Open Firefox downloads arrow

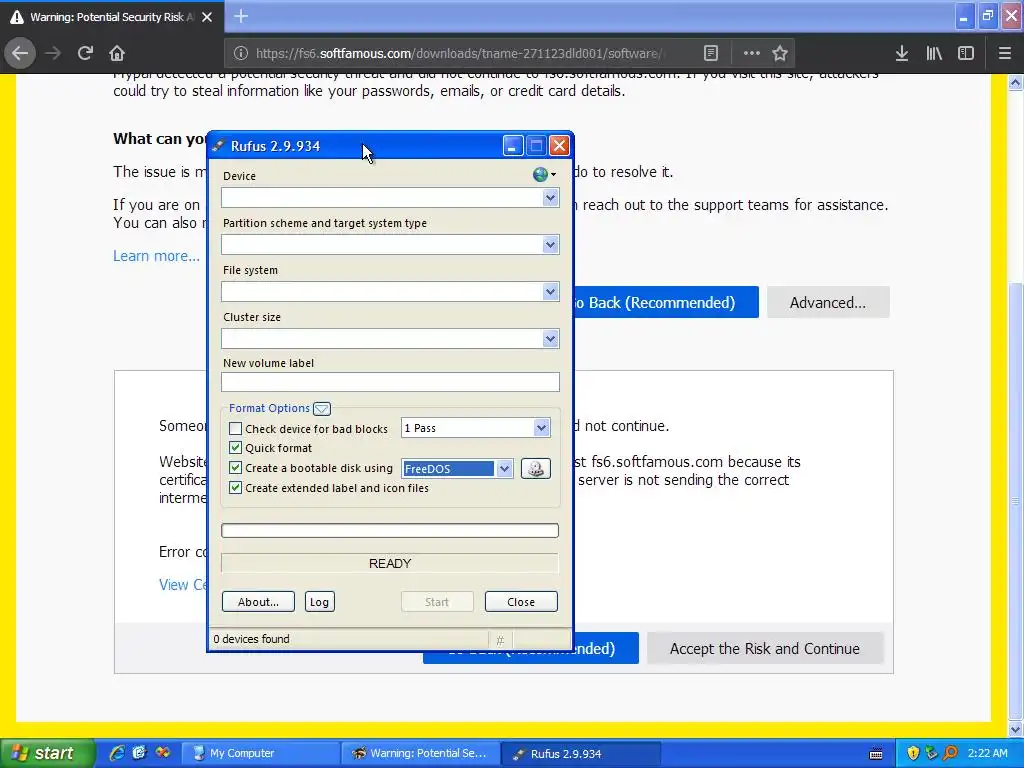(902, 54)
